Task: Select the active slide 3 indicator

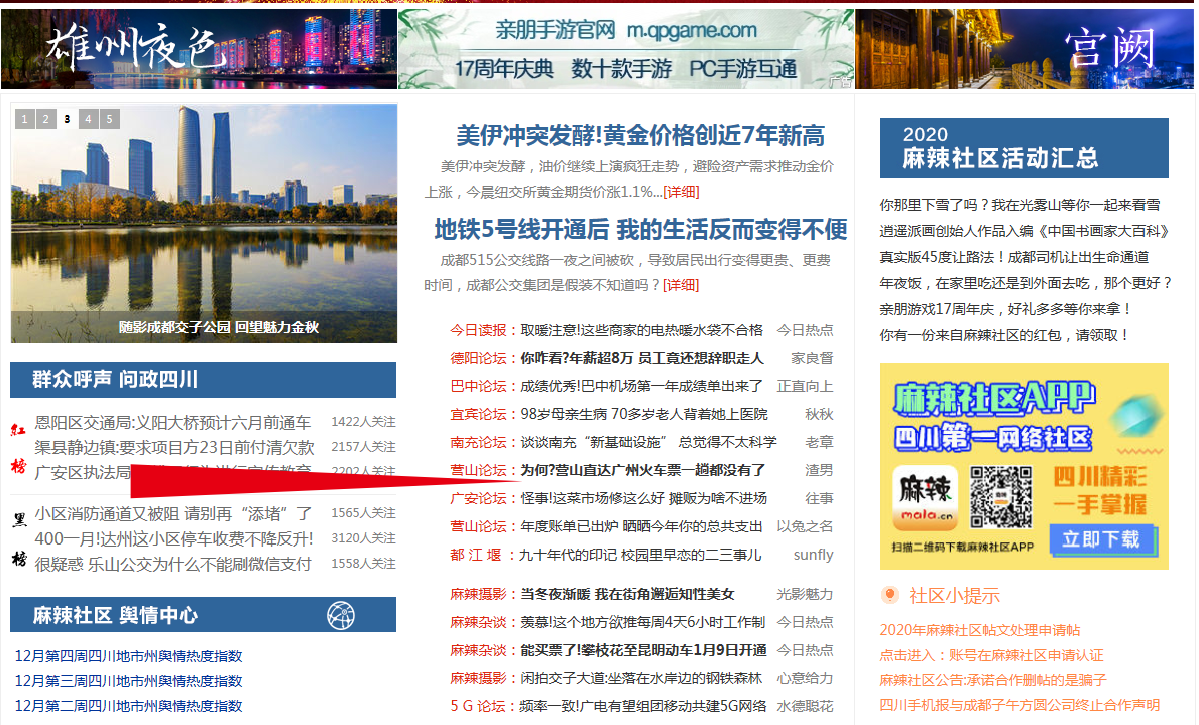Action: point(67,119)
